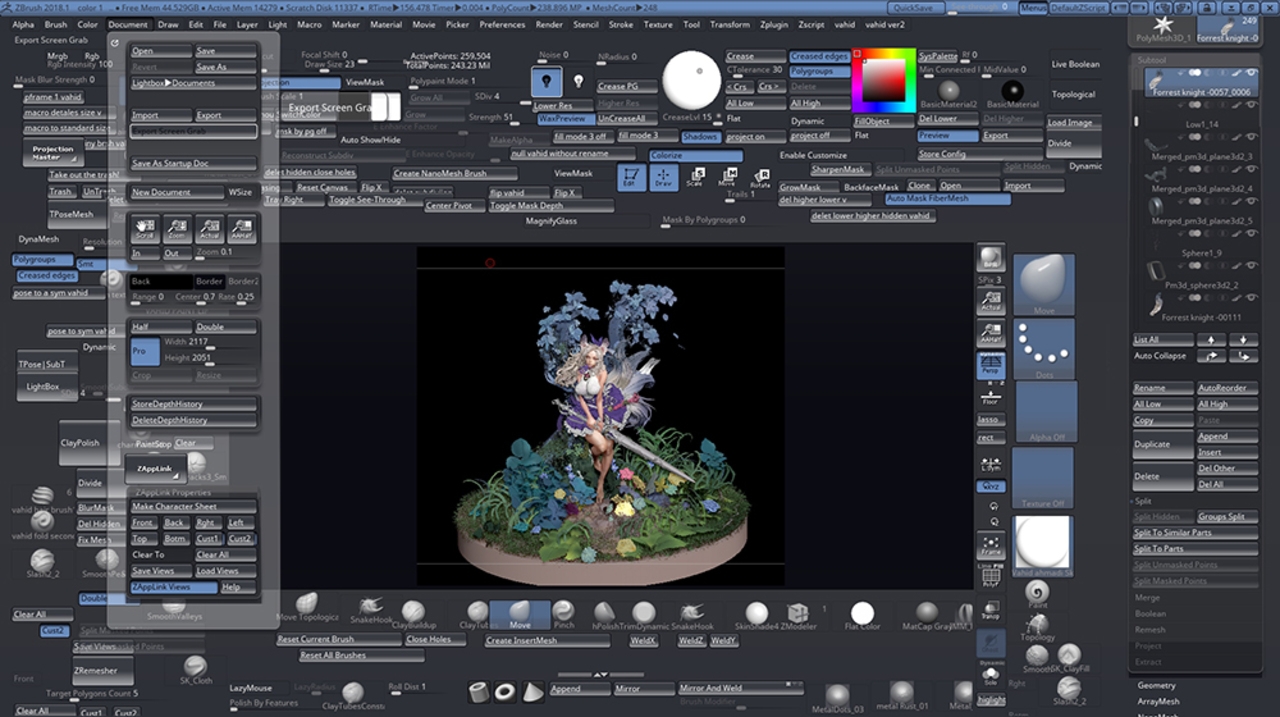
Task: Click the ZAppLink button icon
Action: point(155,468)
